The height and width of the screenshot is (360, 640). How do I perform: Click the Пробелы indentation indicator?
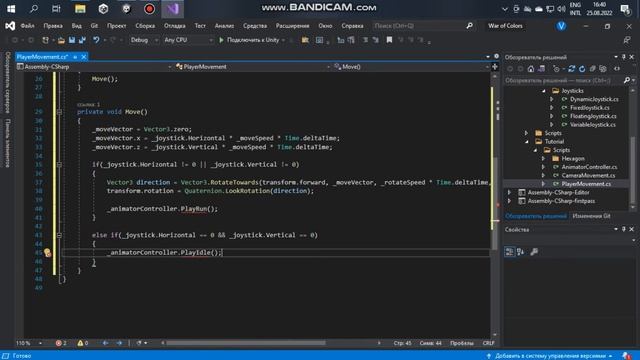tap(462, 343)
